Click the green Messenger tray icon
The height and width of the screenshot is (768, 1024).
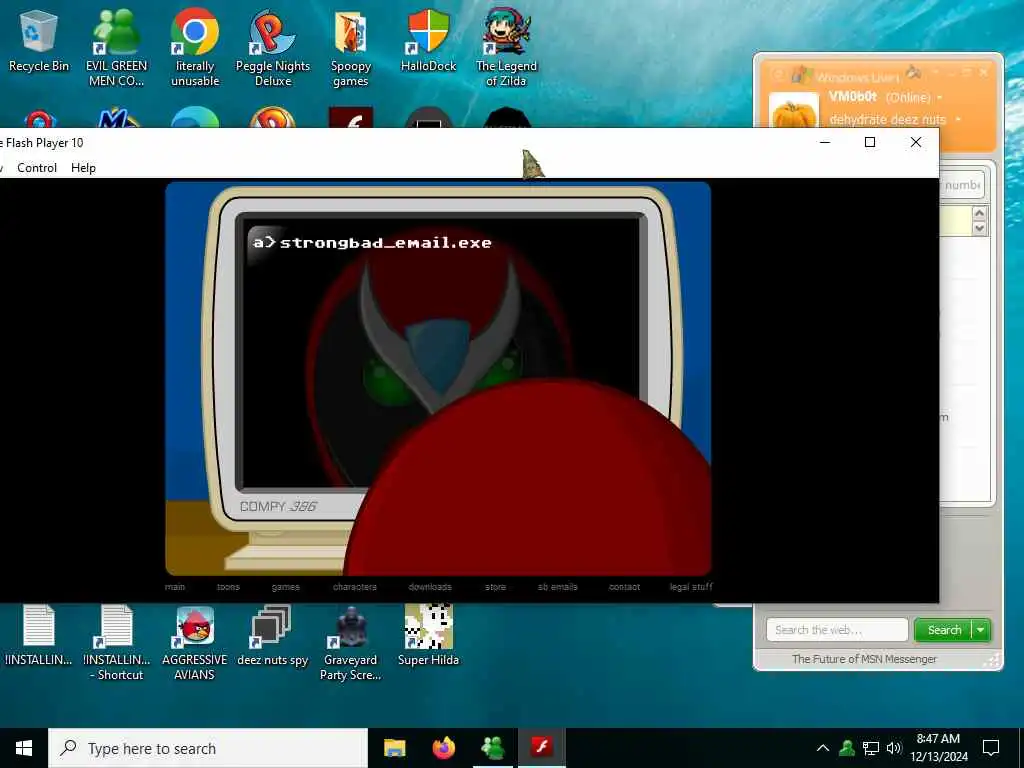click(847, 748)
